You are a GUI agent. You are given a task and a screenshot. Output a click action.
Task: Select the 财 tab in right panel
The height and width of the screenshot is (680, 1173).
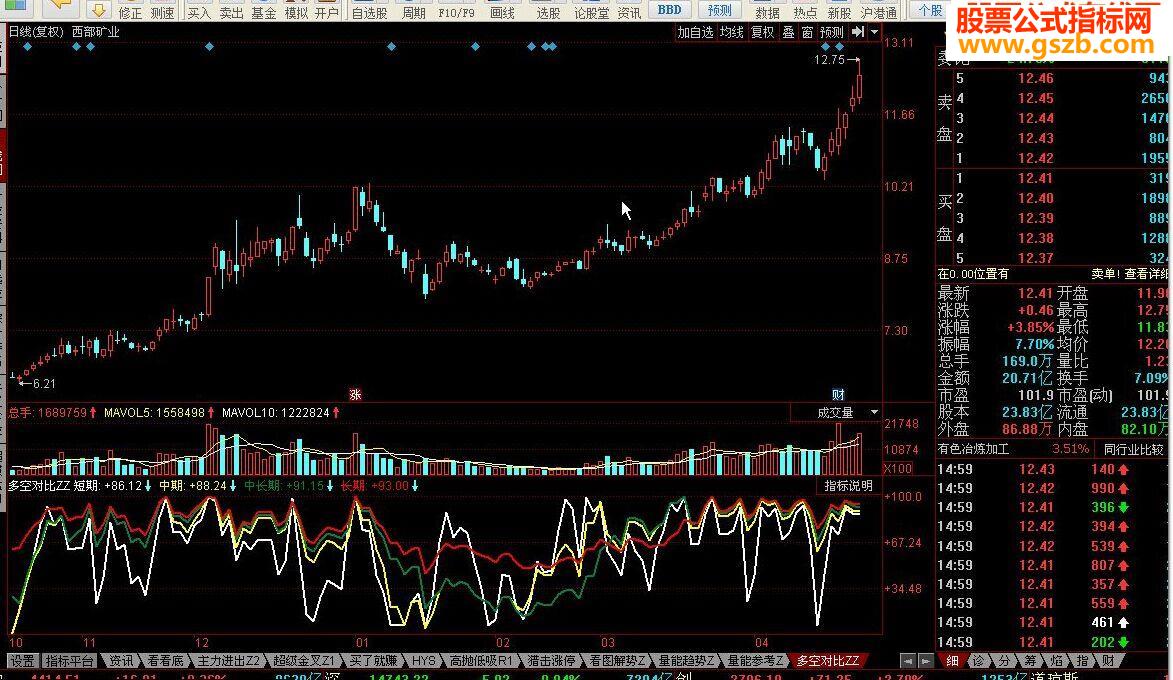(x=1108, y=661)
